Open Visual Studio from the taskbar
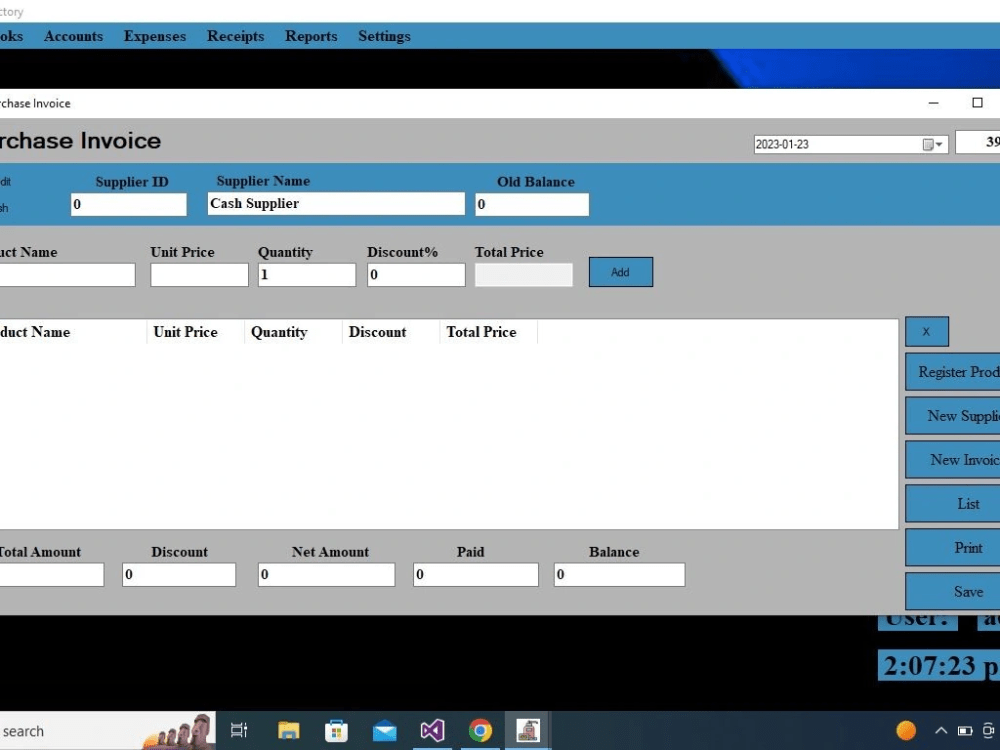The height and width of the screenshot is (750, 1000). 432,730
